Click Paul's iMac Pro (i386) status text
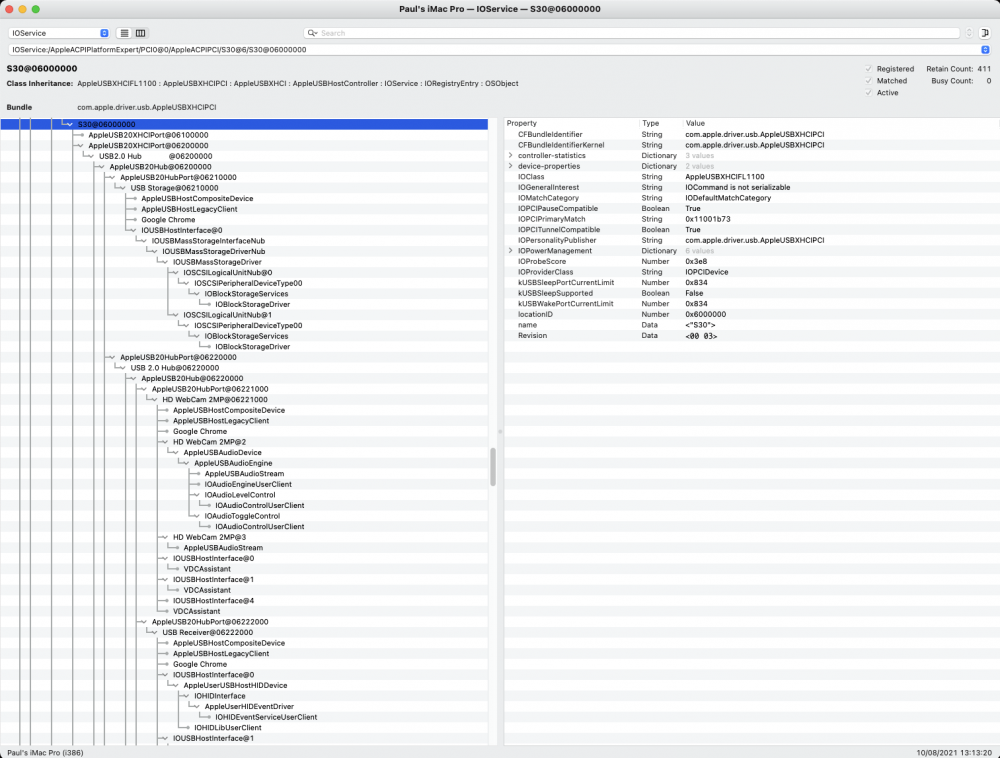 (45, 753)
